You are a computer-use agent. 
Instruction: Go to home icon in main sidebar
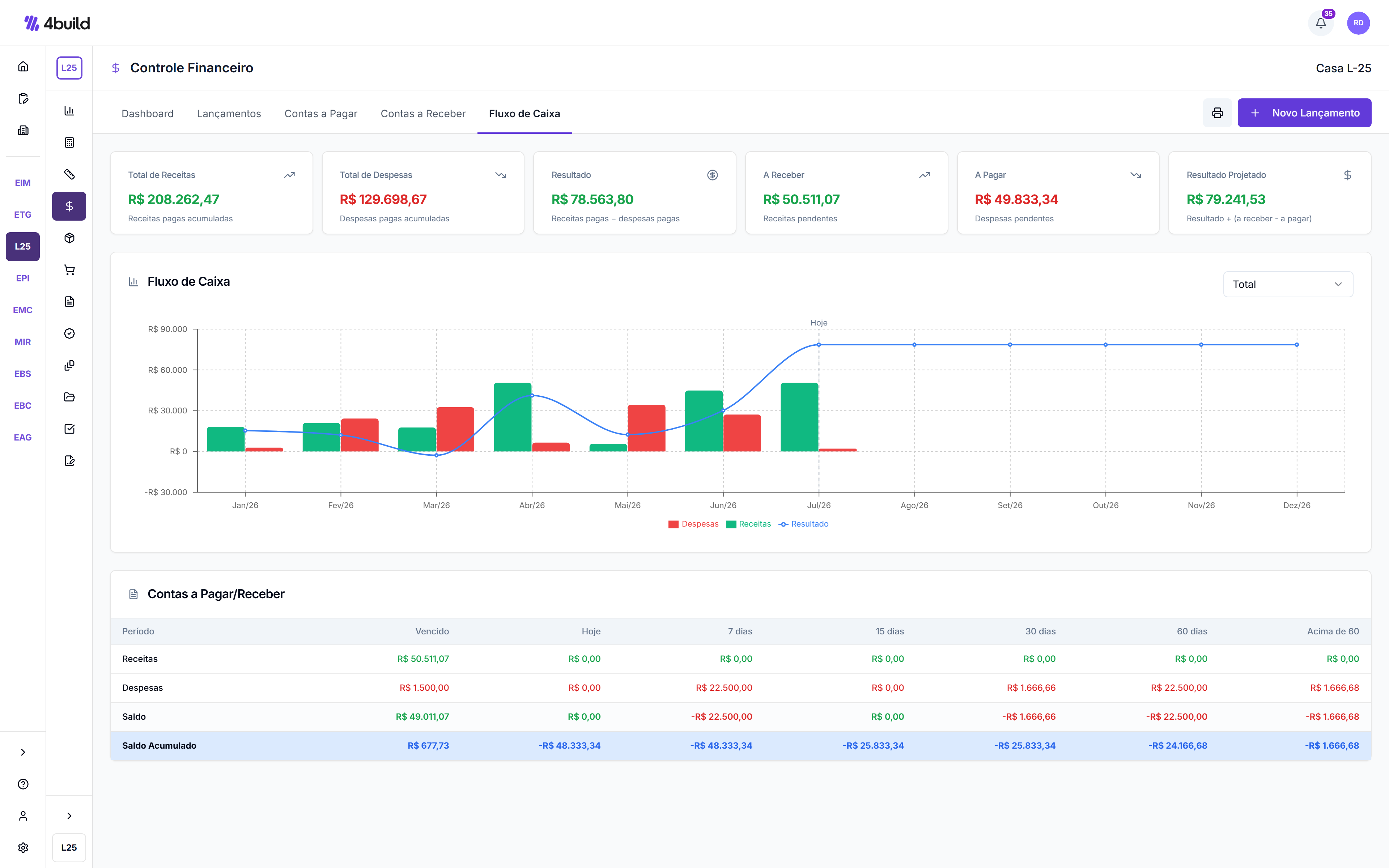point(23,67)
